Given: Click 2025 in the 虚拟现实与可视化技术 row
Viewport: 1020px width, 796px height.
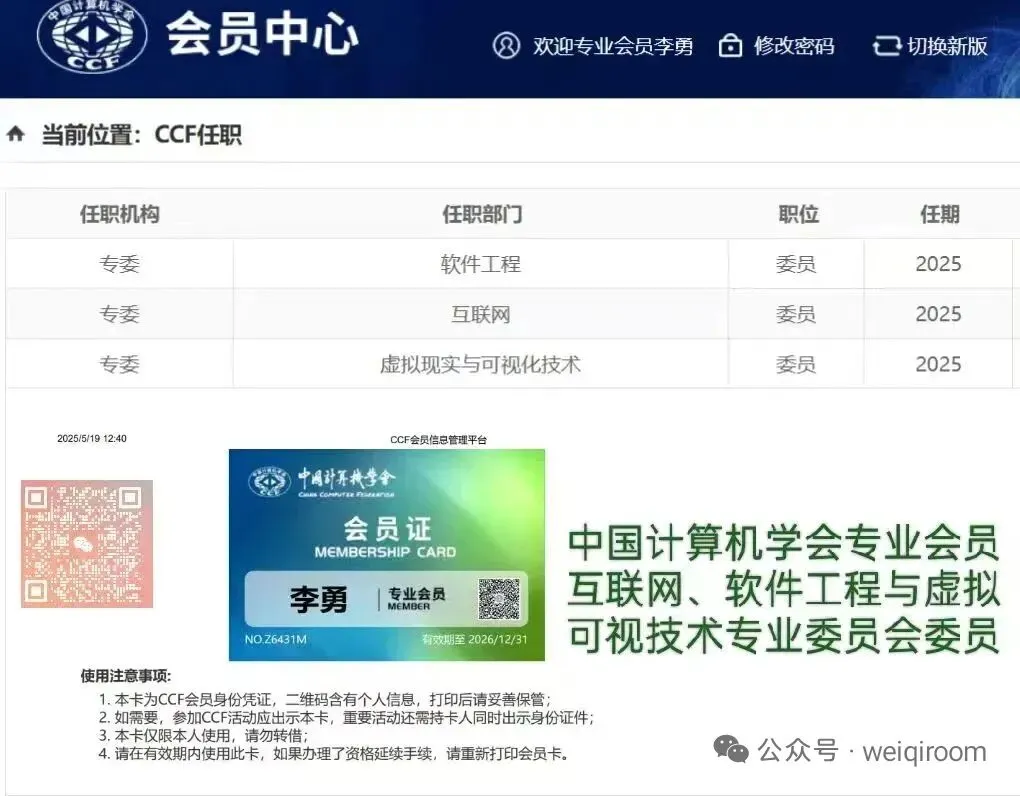Looking at the screenshot, I should click(x=938, y=364).
